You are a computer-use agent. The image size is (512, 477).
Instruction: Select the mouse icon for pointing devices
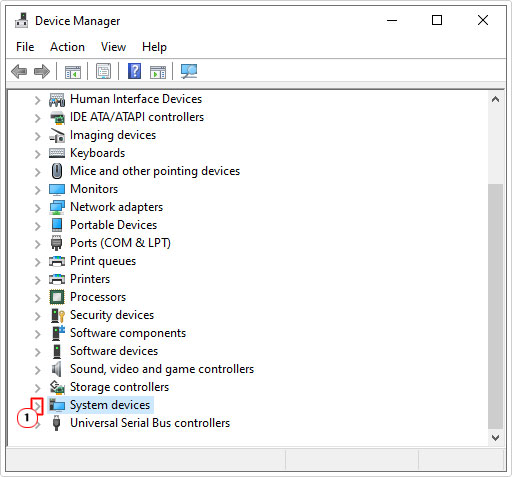pos(57,171)
